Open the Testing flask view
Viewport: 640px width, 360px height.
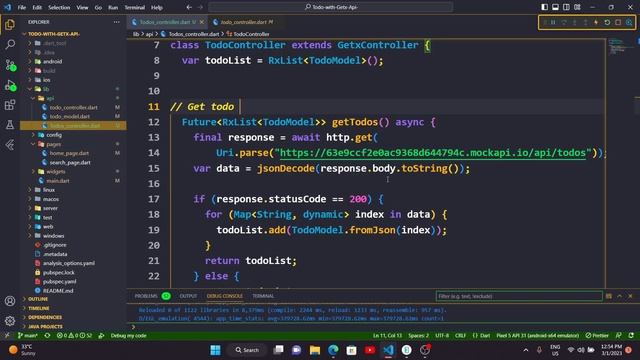click(x=10, y=124)
